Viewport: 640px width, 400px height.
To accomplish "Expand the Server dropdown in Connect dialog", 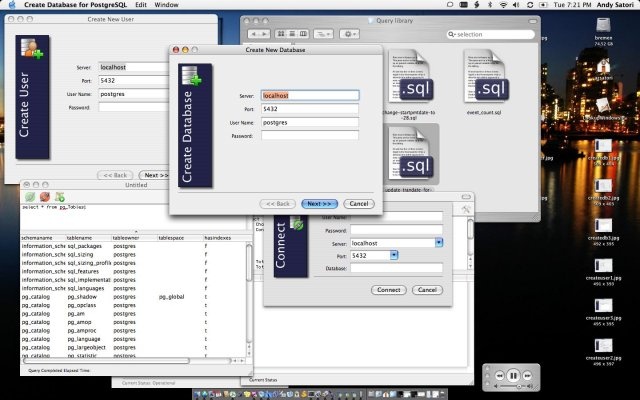I will 440,243.
